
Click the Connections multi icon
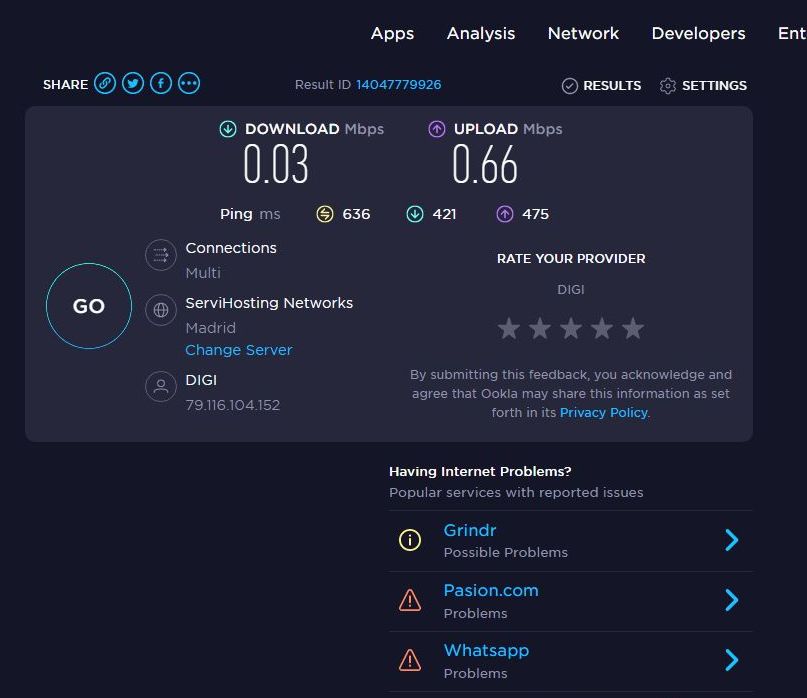point(160,256)
